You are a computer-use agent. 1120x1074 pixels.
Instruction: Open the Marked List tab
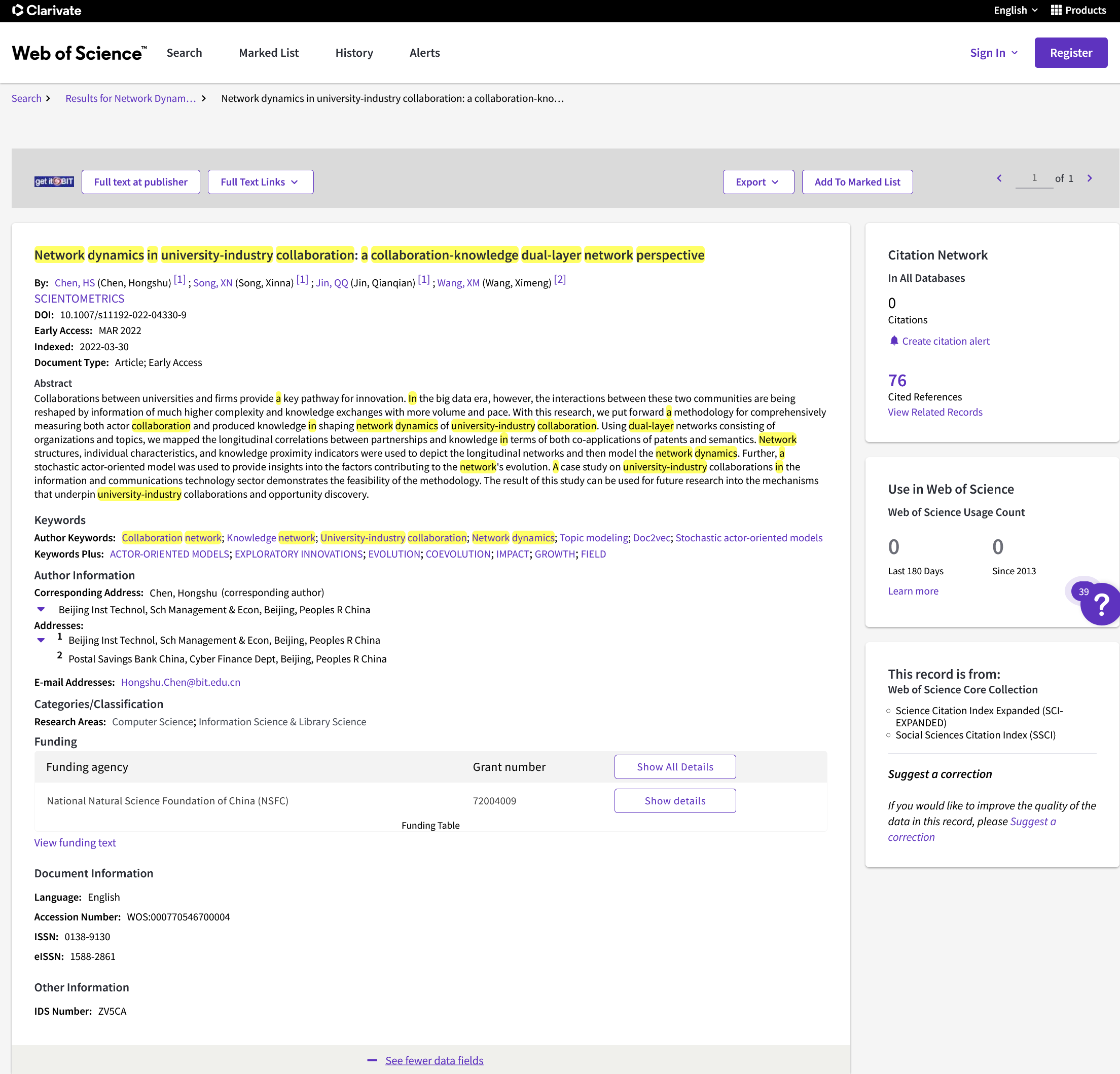pyautogui.click(x=269, y=53)
